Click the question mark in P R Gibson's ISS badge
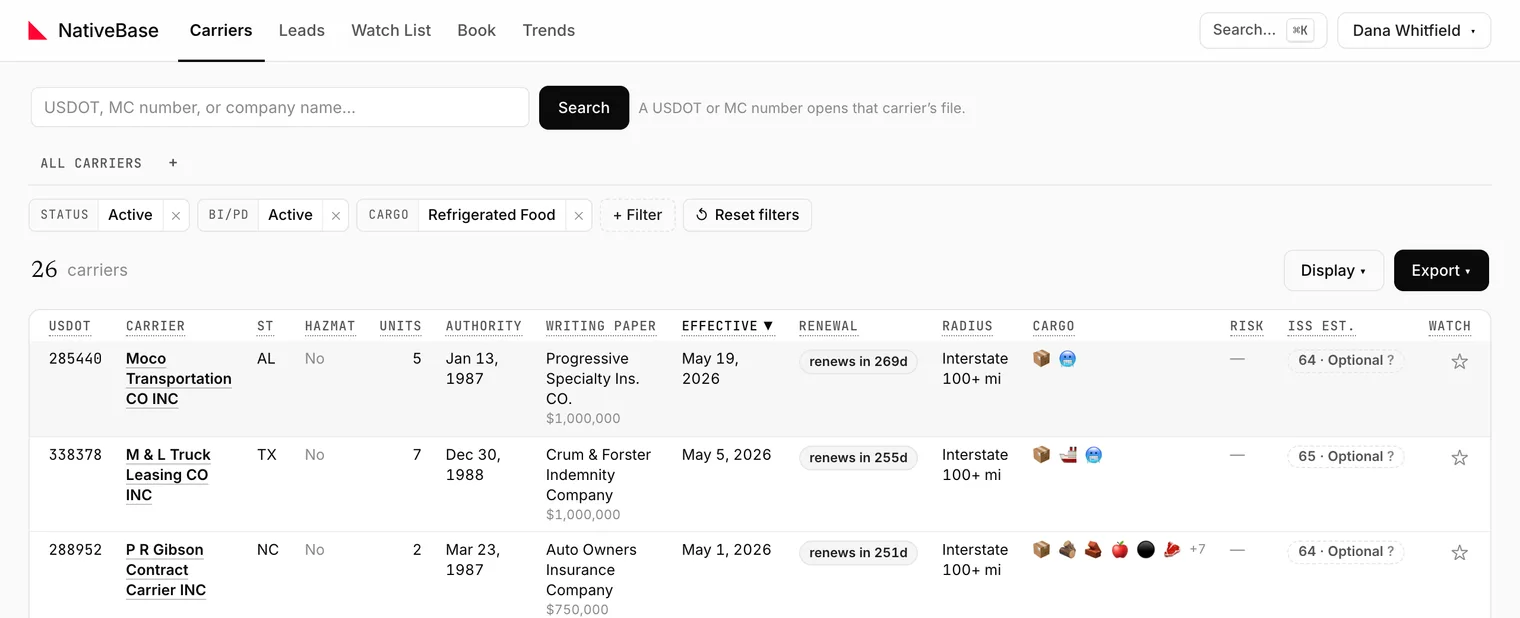This screenshot has height=618, width=1520. (1390, 552)
